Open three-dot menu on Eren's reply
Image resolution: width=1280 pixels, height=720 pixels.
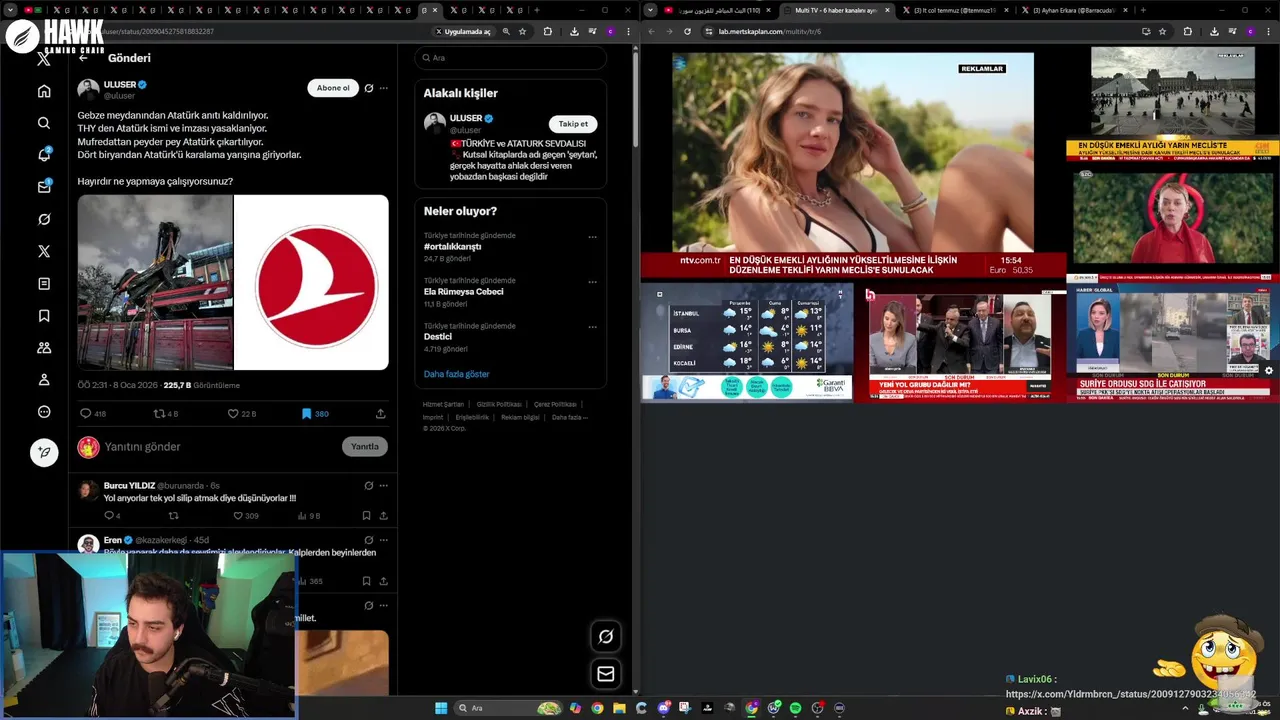383,540
